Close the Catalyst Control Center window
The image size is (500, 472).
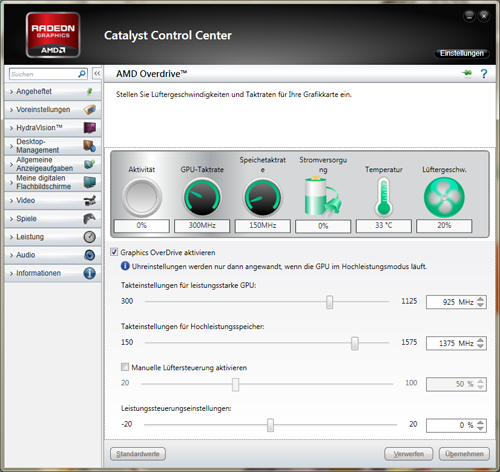pyautogui.click(x=484, y=16)
